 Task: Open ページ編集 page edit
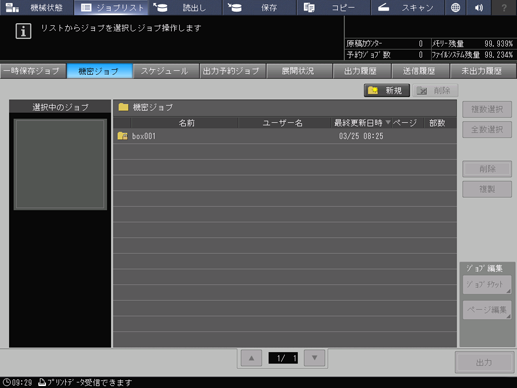pyautogui.click(x=487, y=310)
